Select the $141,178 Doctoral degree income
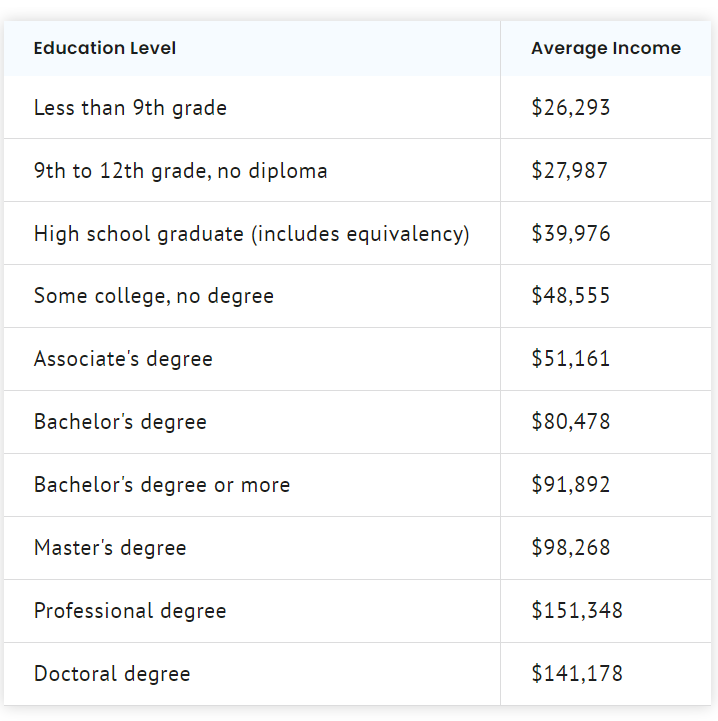718x721 pixels. point(577,674)
